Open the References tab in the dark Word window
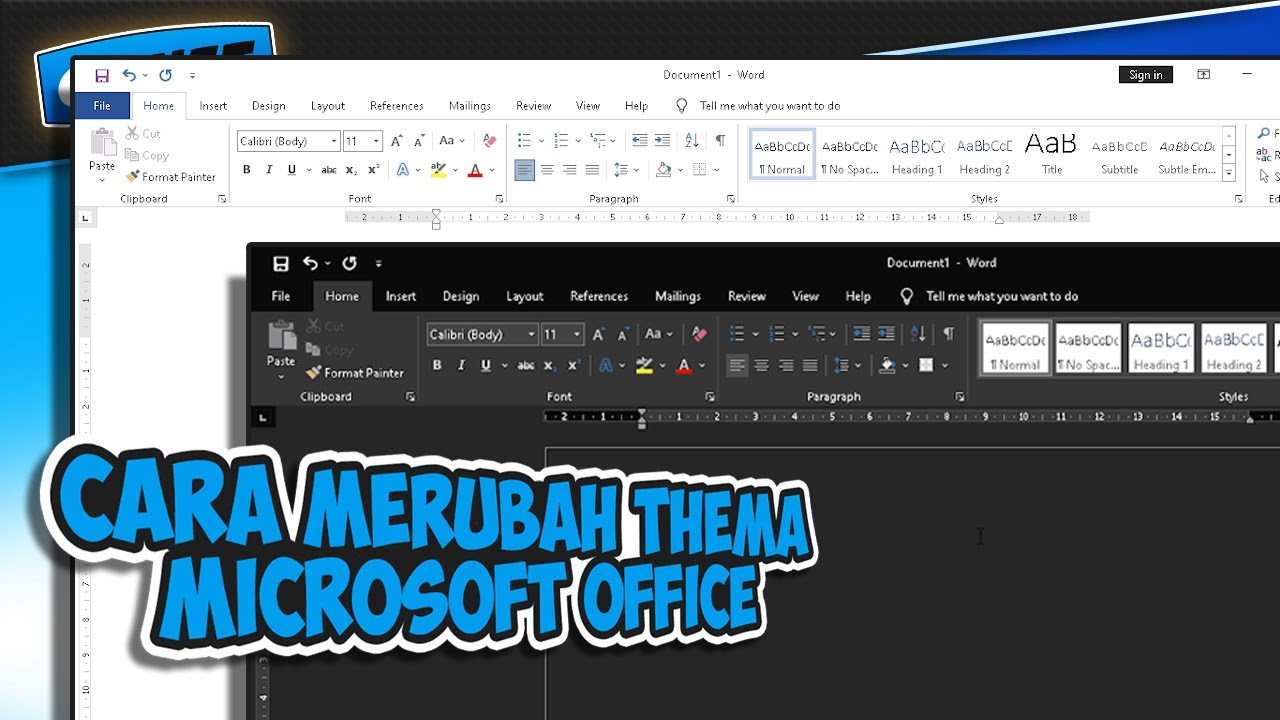 [x=599, y=296]
